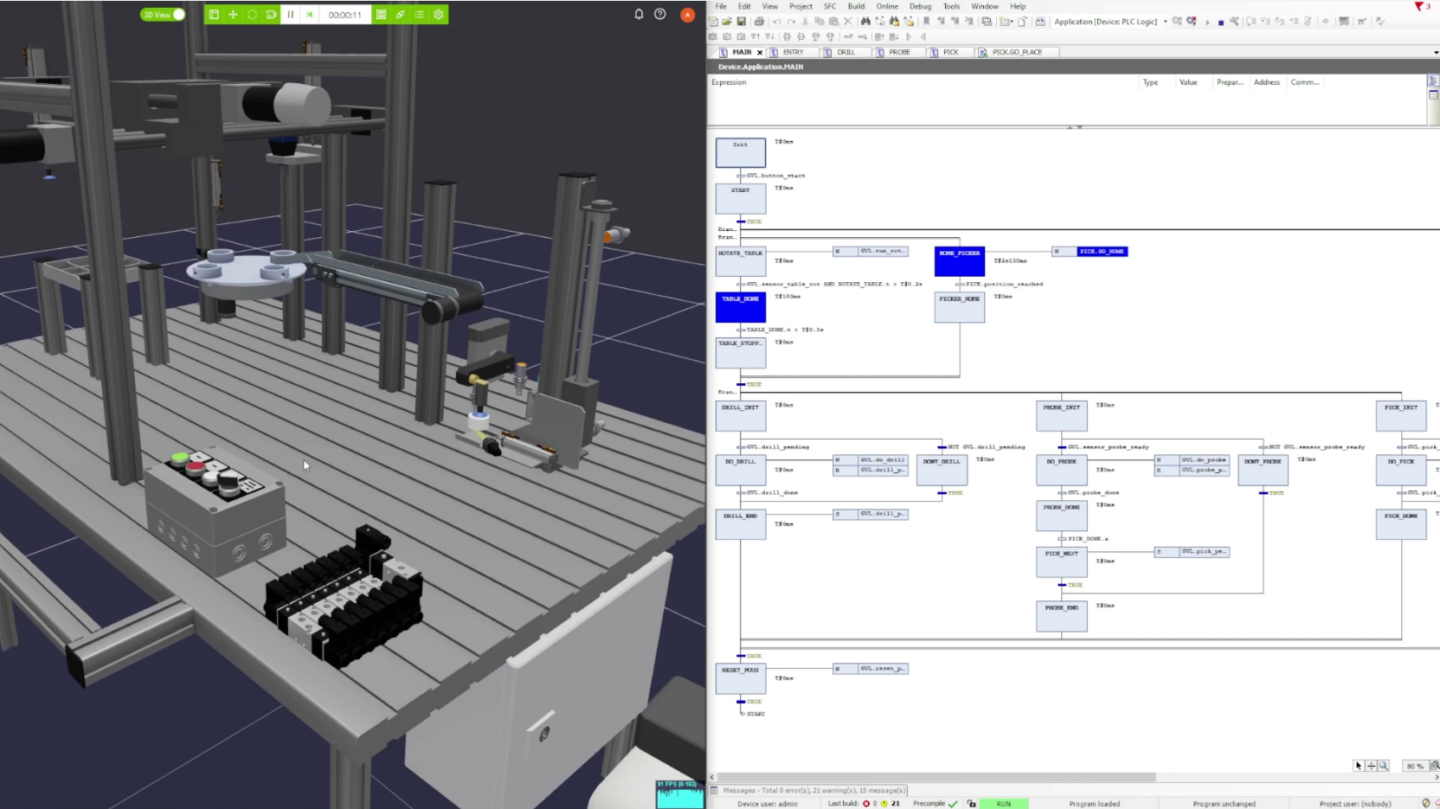Click the Find icon in the CODESYS toolbar
Viewport: 1440px width, 809px height.
pos(868,21)
